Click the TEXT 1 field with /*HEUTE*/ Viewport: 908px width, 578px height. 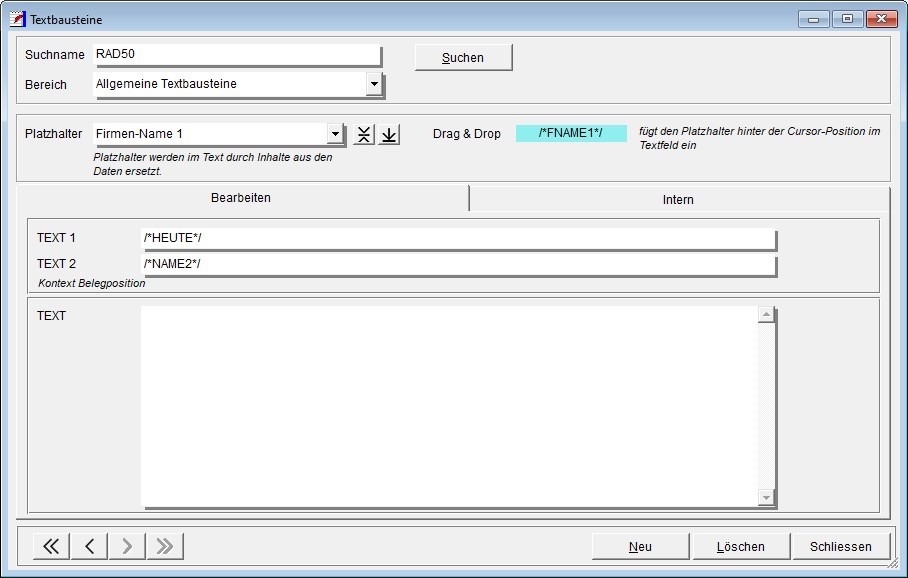click(x=458, y=238)
